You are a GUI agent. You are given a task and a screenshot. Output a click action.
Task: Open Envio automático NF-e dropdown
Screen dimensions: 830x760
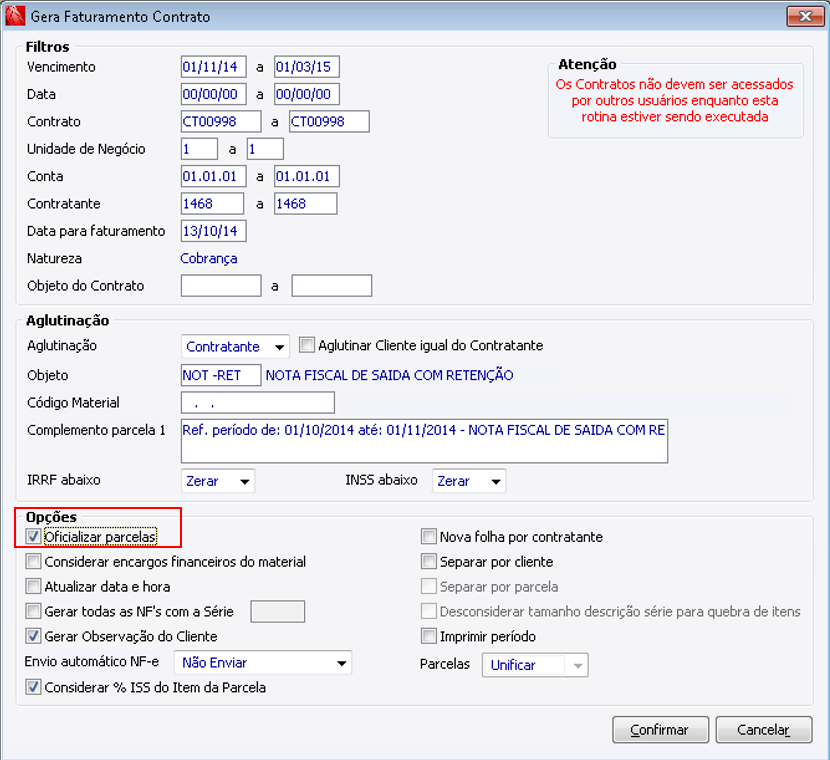click(x=263, y=663)
